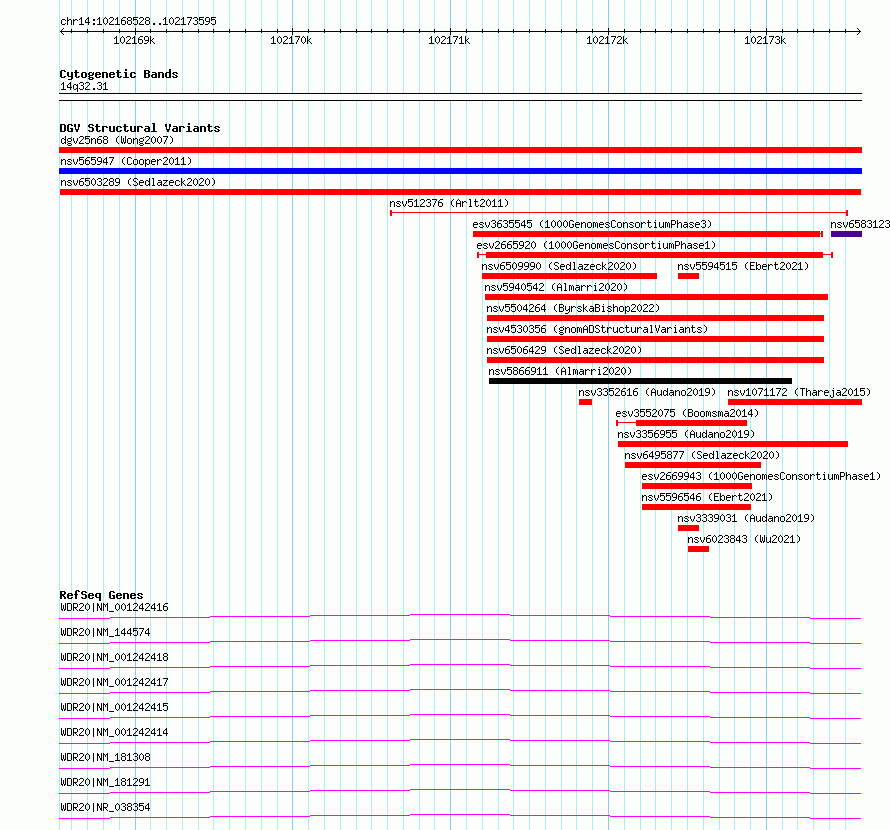Open WDR20|NM_001242415 transcript

[114, 707]
